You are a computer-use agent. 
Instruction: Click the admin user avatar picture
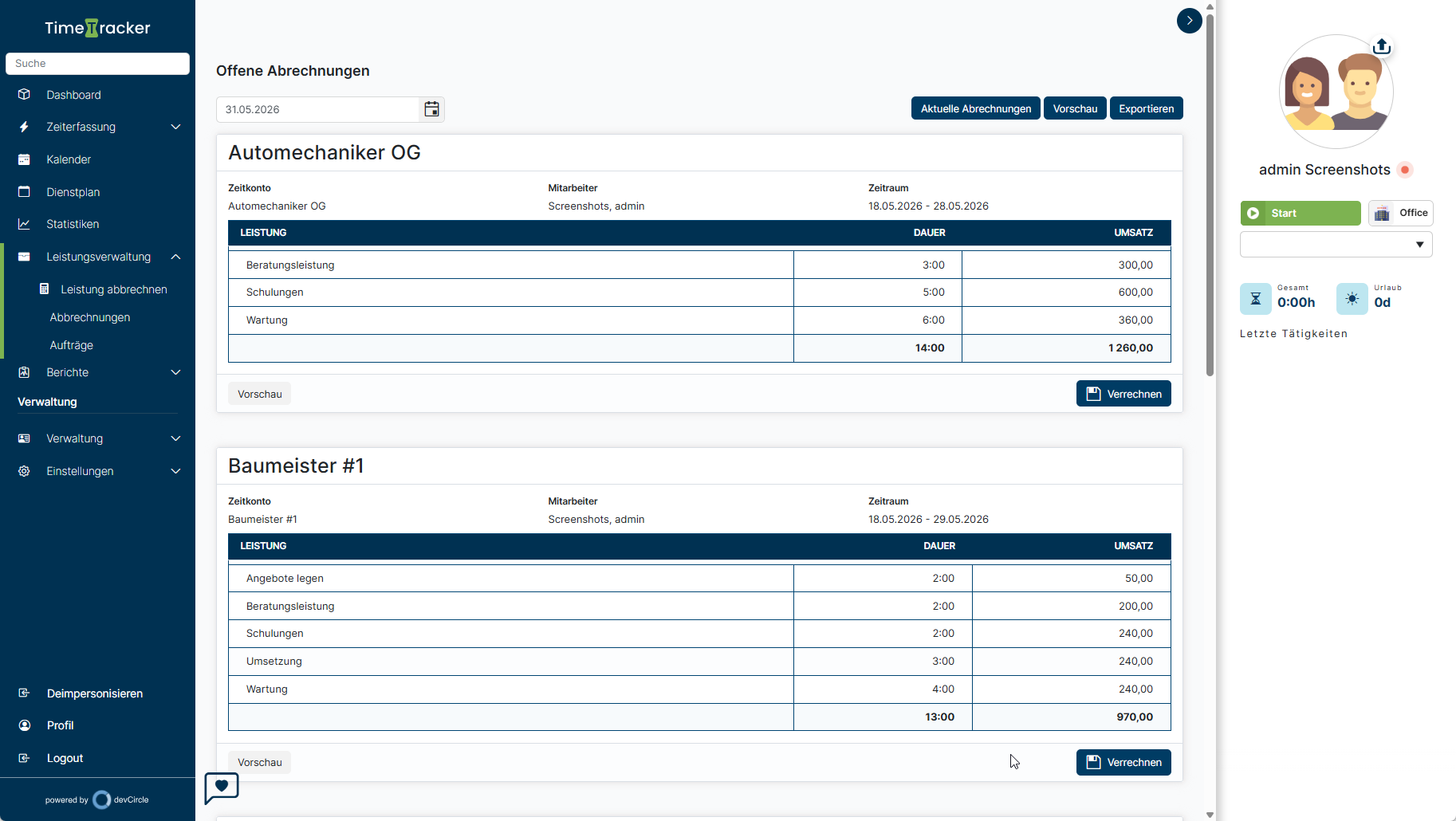coord(1336,92)
